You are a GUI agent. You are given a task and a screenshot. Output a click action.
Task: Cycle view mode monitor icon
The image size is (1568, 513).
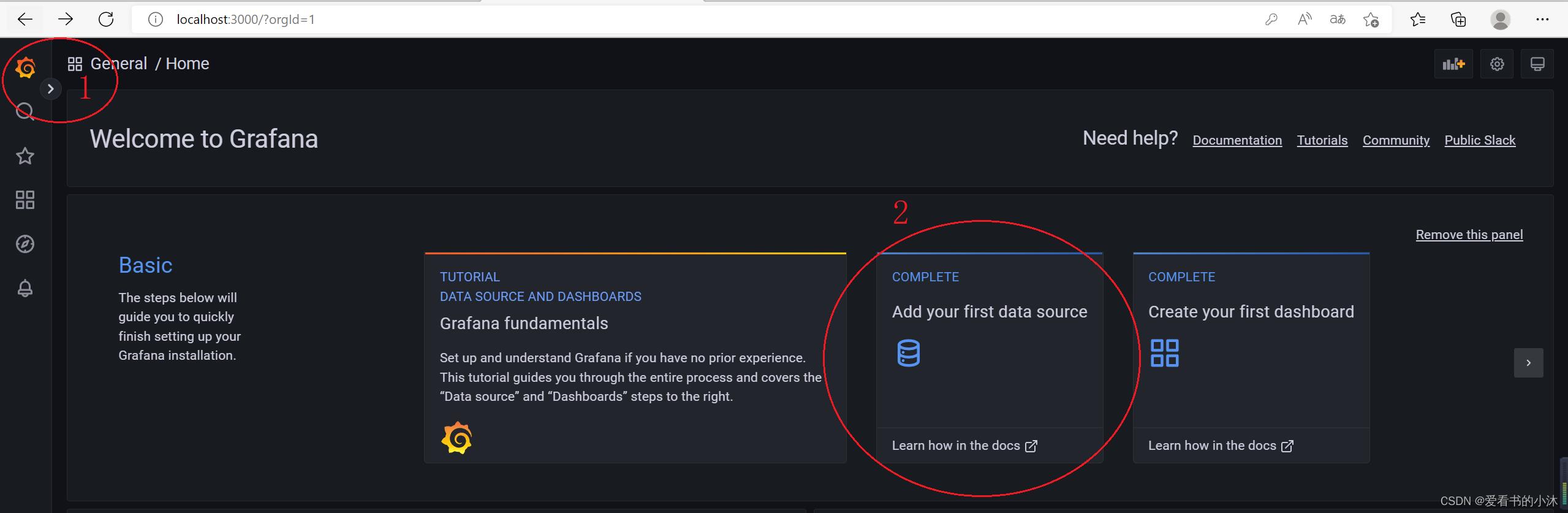tap(1537, 64)
